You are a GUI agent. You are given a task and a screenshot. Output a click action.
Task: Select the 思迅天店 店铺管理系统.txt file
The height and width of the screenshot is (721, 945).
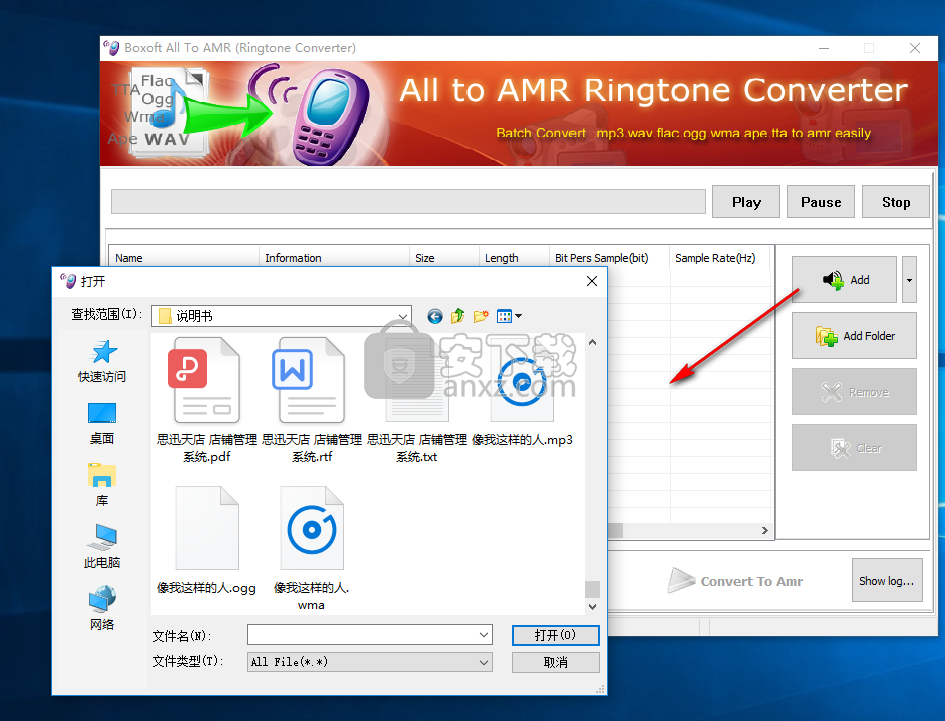pos(416,400)
